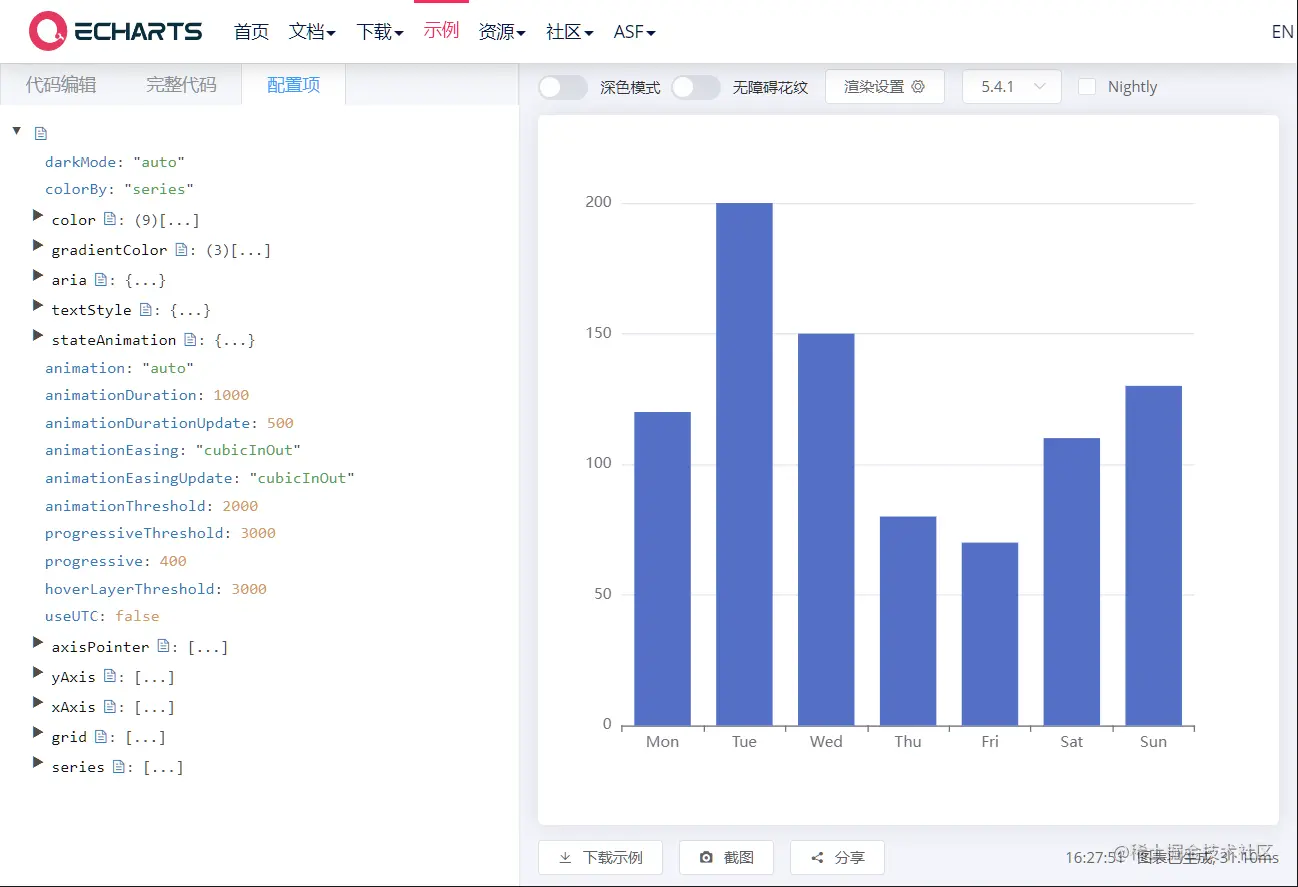Open the 5.4.1 version dropdown
1298x887 pixels.
click(x=1011, y=87)
